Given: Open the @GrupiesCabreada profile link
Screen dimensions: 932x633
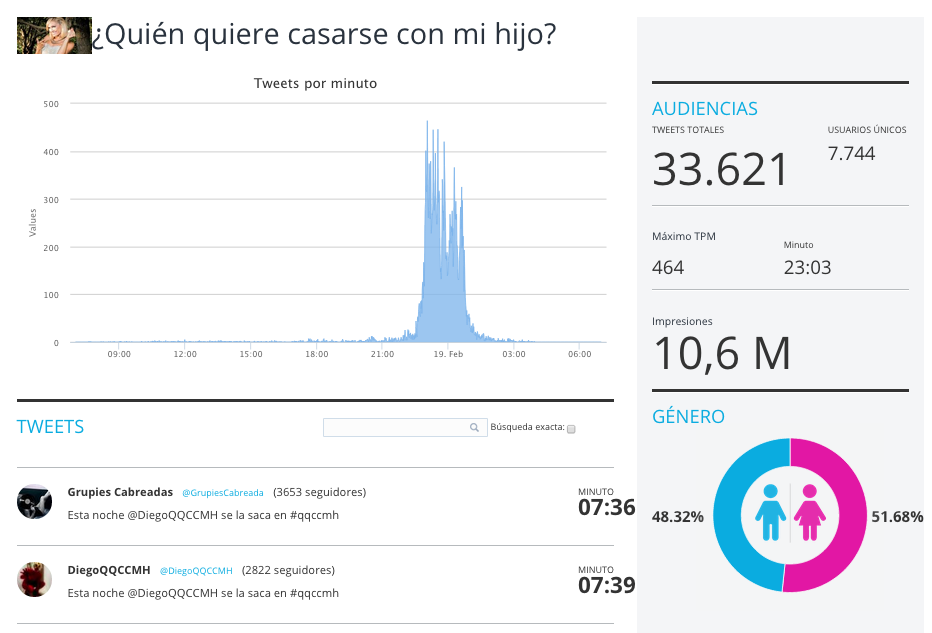Looking at the screenshot, I should point(222,493).
